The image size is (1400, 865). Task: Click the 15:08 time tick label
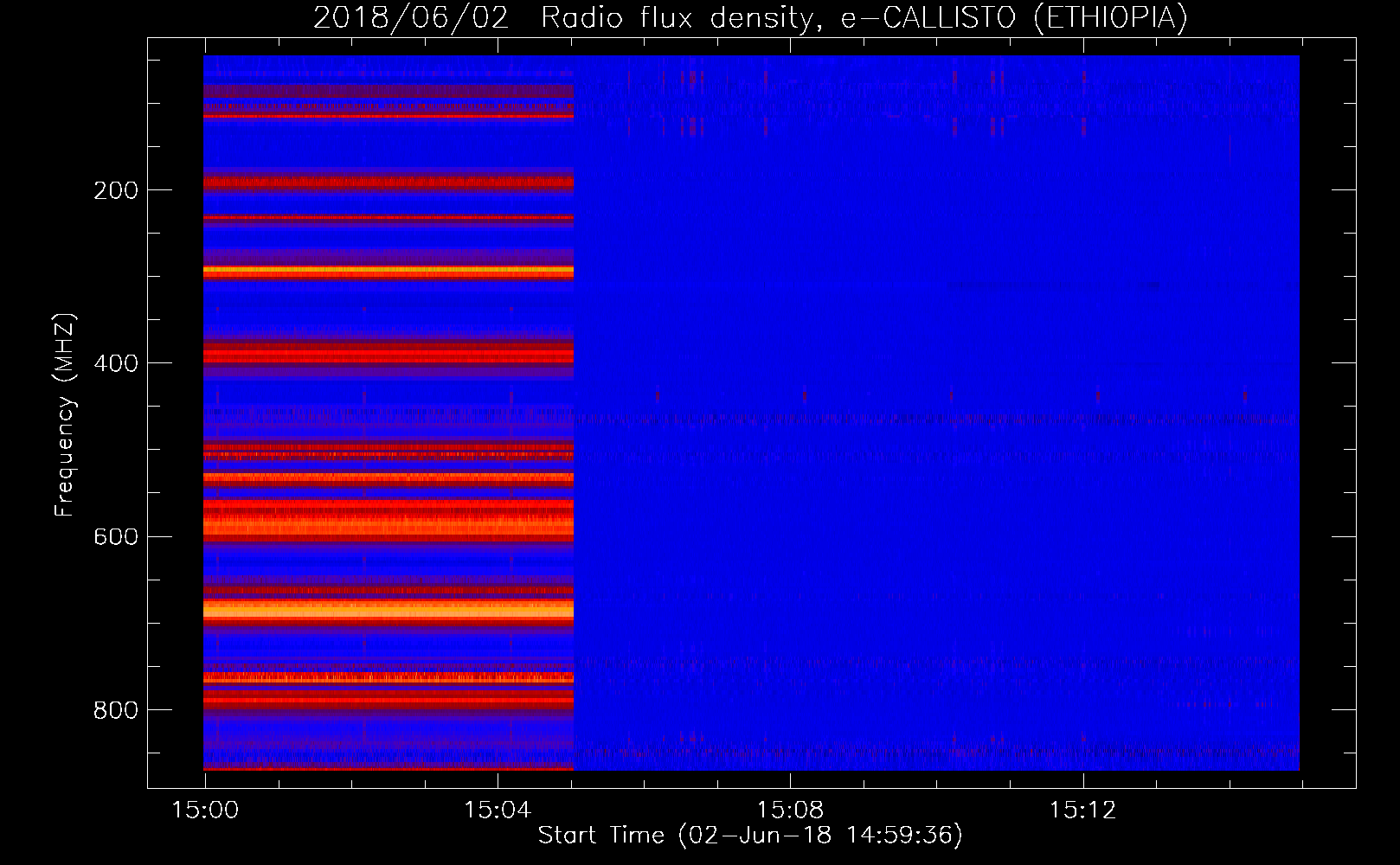point(790,810)
